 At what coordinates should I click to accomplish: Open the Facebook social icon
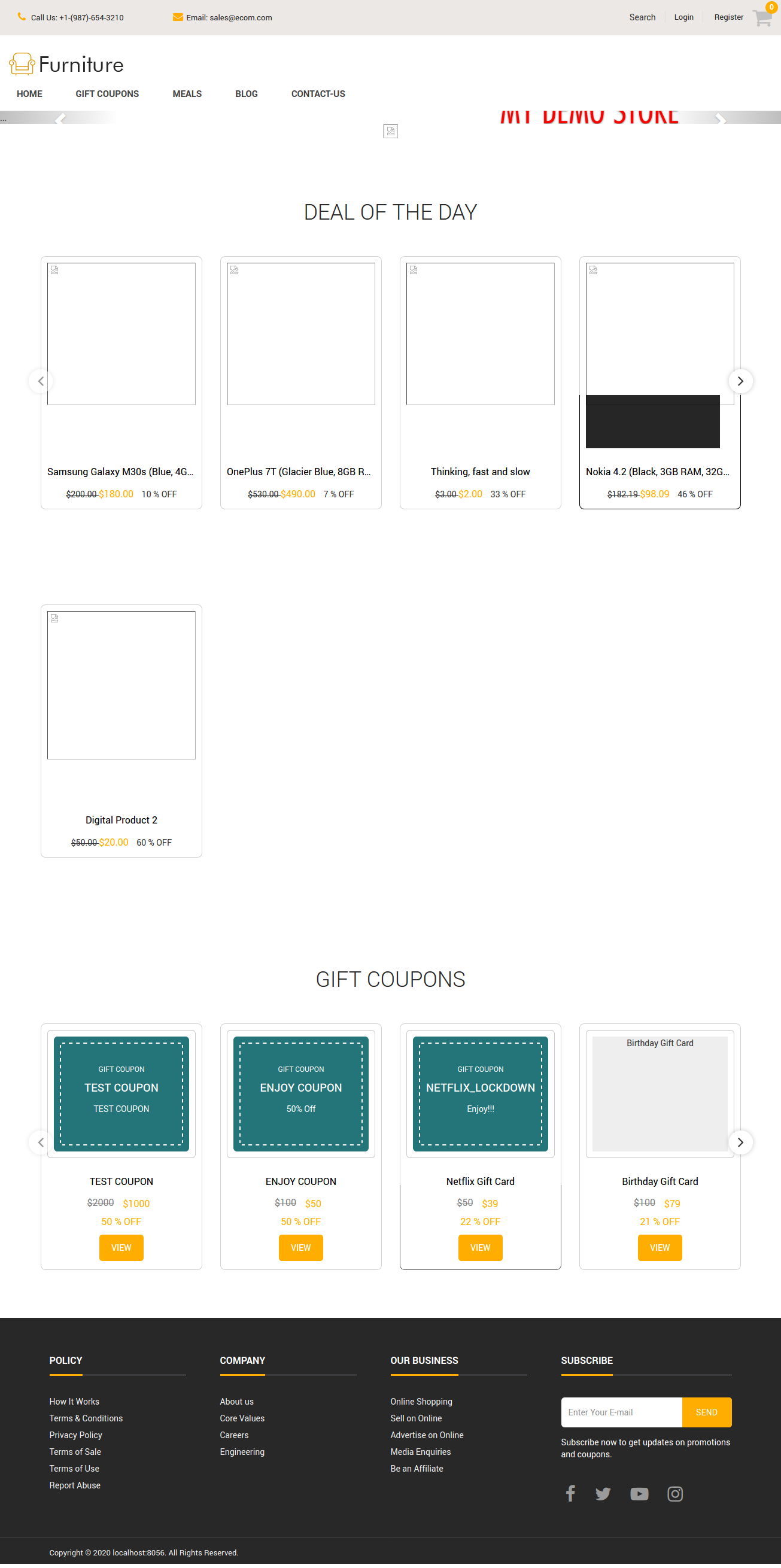(x=570, y=1493)
